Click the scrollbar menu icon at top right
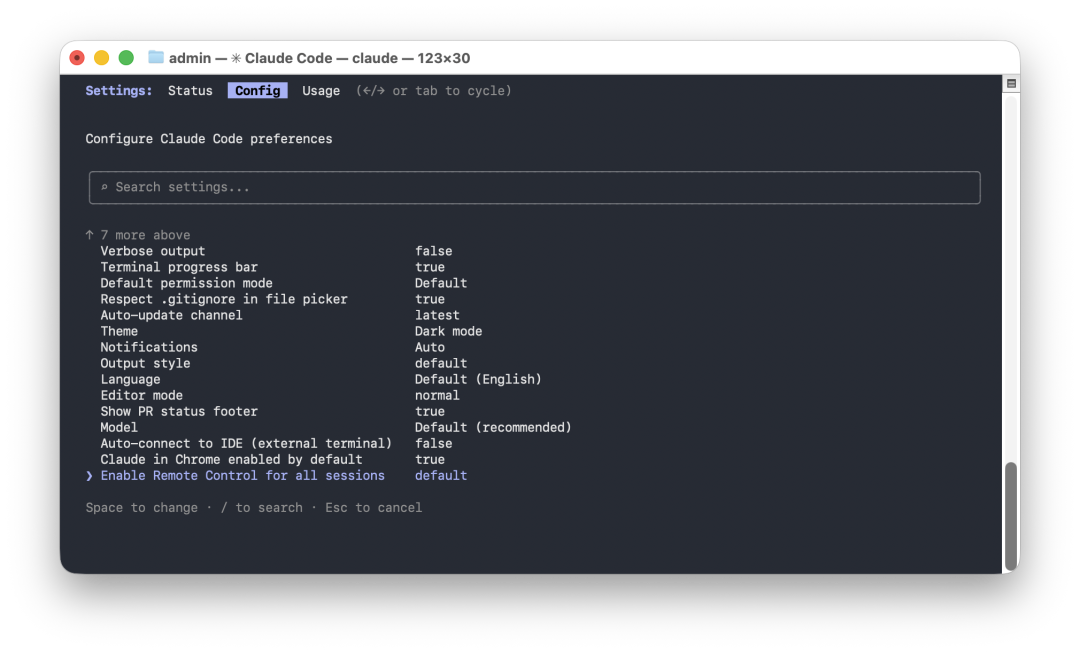The width and height of the screenshot is (1080, 653). coord(1011,83)
